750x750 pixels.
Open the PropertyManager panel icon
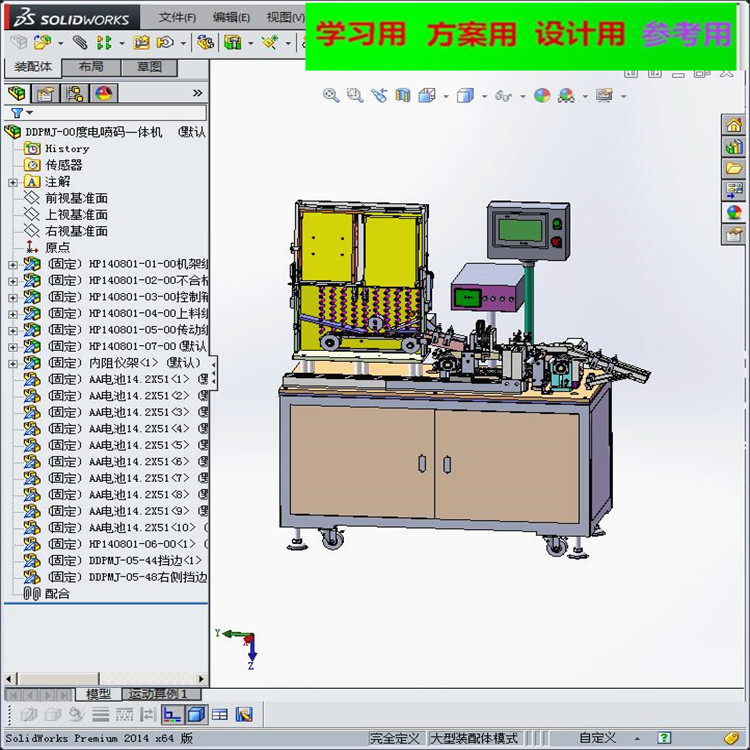(x=45, y=93)
